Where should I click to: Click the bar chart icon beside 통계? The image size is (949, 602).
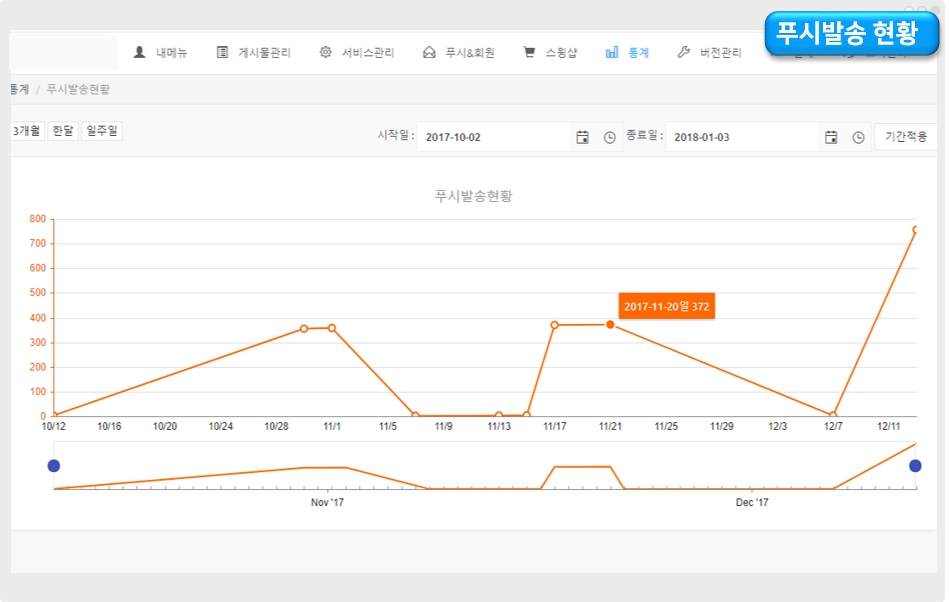pyautogui.click(x=611, y=52)
